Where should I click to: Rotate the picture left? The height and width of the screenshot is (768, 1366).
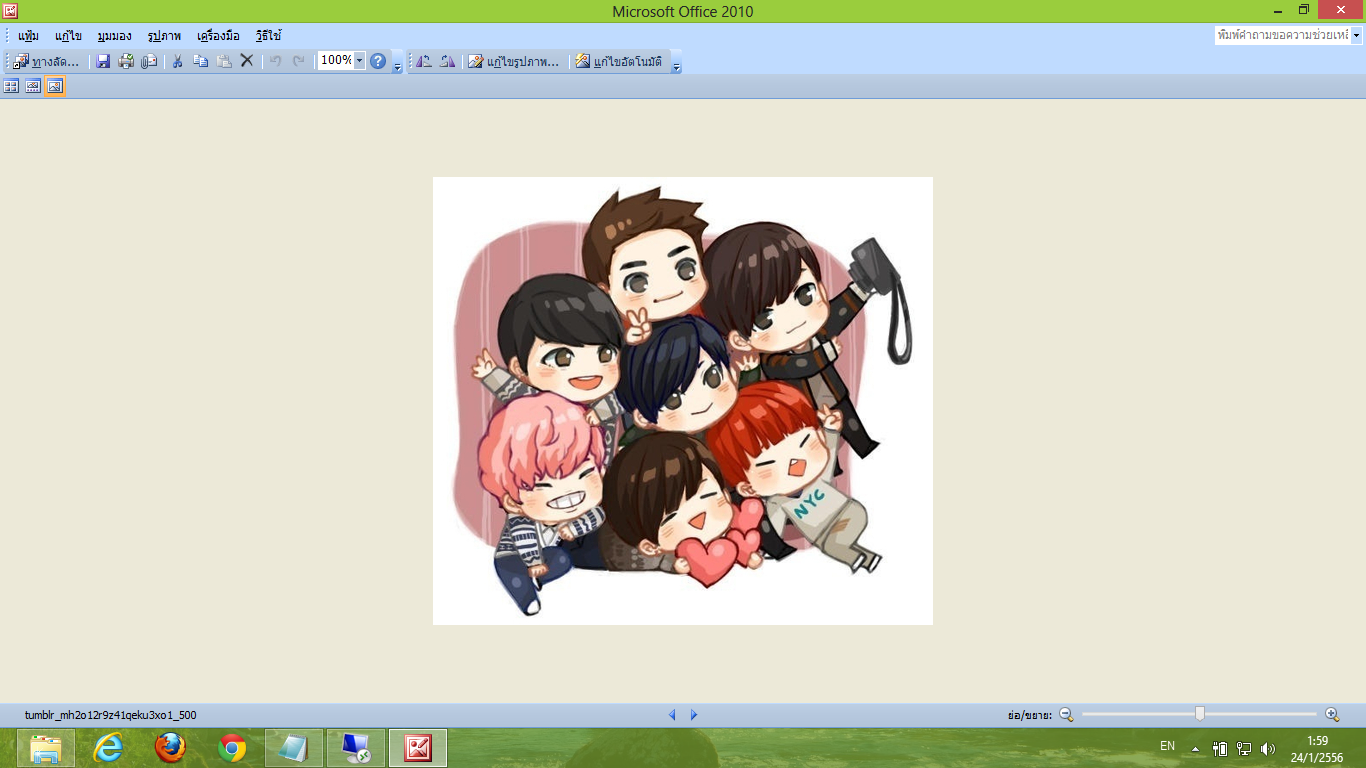click(x=424, y=61)
